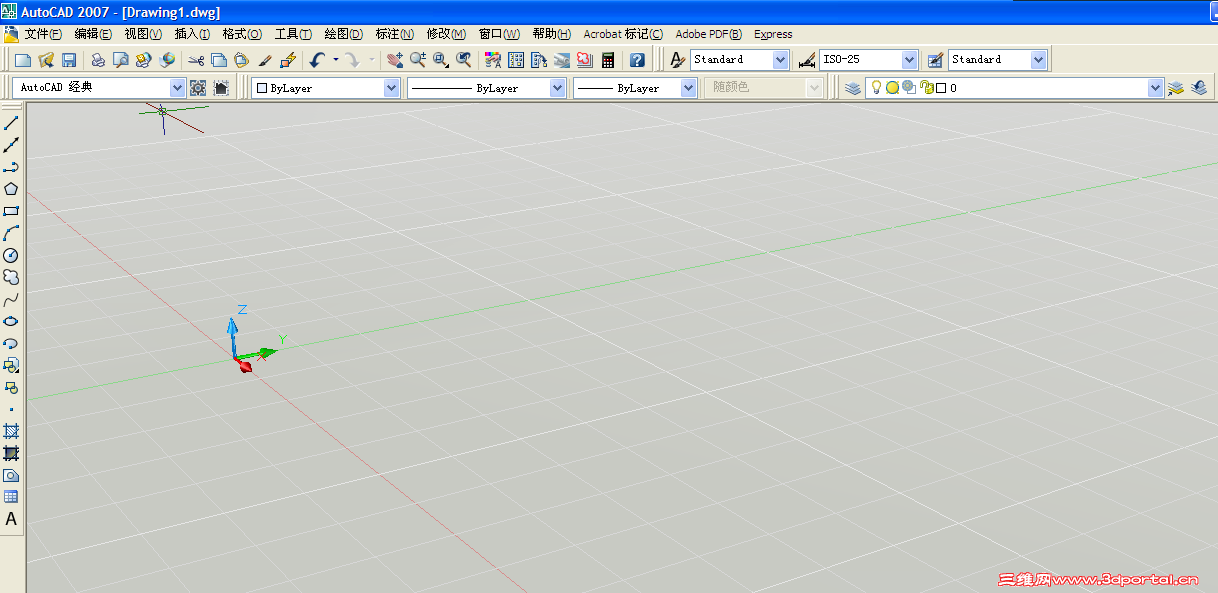Image resolution: width=1218 pixels, height=593 pixels.
Task: Undo the last action with the arrow icon
Action: pos(317,60)
